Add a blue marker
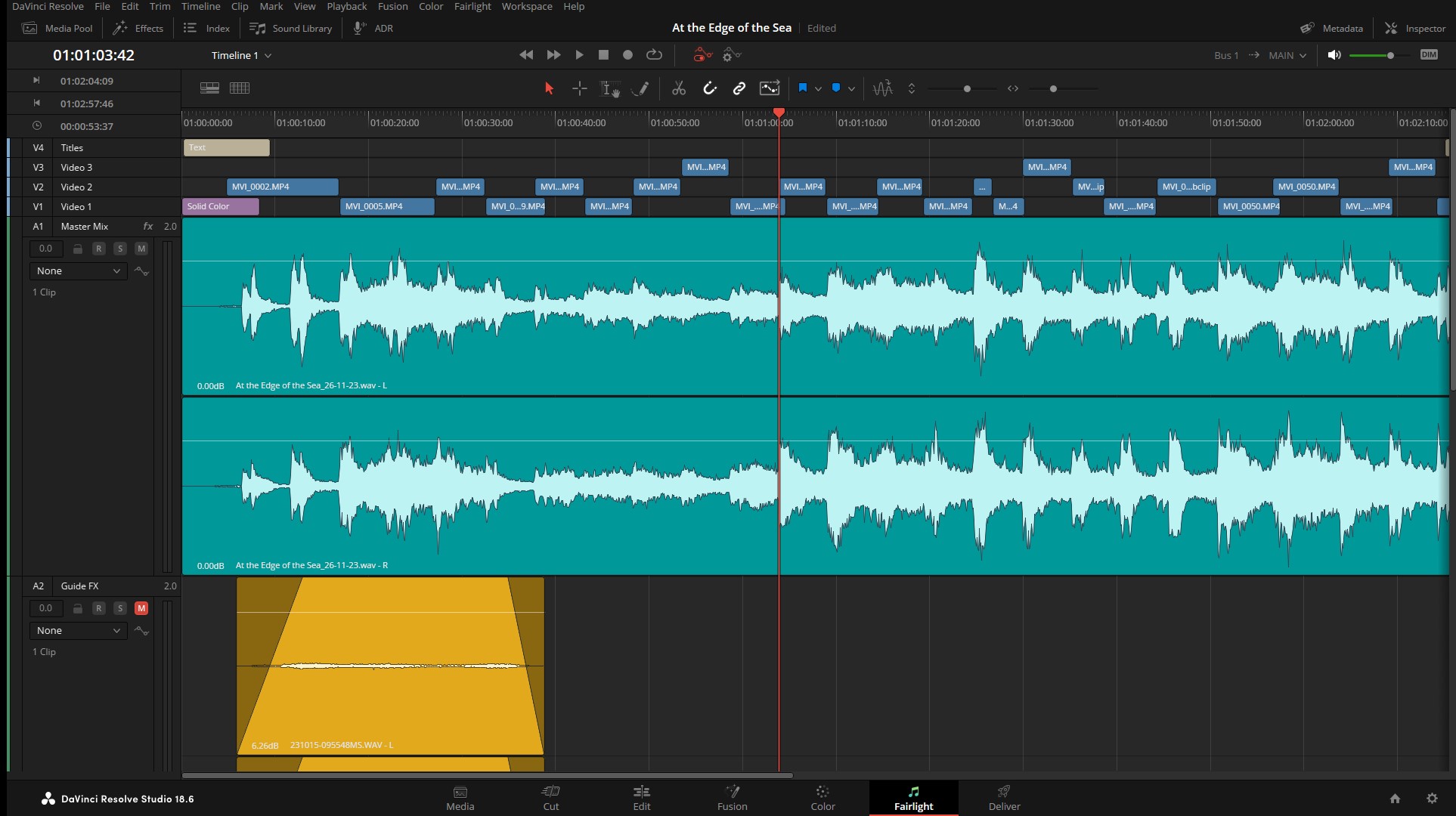 pyautogui.click(x=836, y=88)
